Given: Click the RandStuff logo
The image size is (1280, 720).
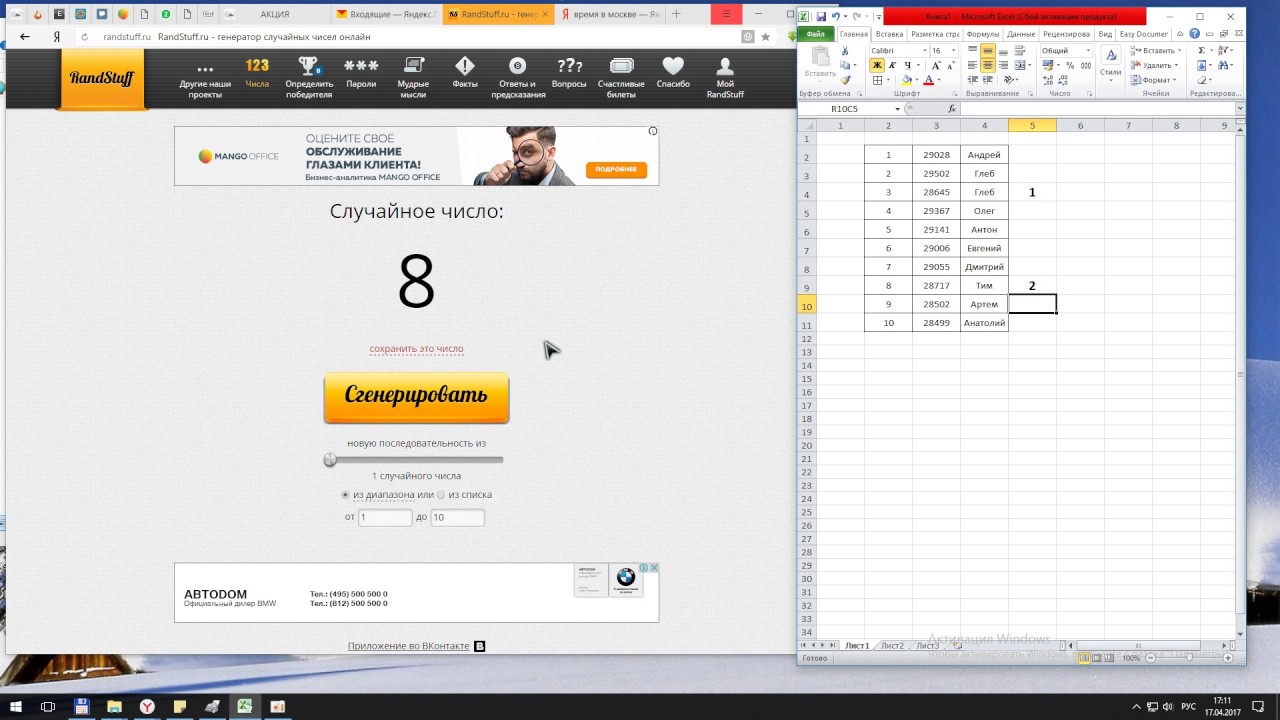Looking at the screenshot, I should click(x=102, y=78).
